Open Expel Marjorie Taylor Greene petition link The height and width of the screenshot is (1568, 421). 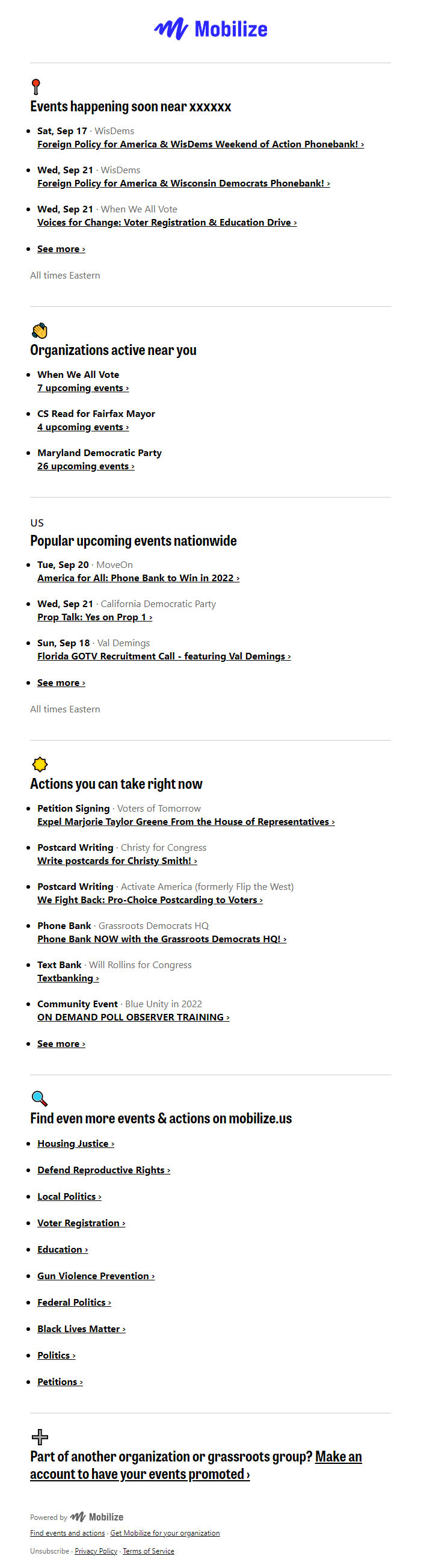tap(186, 821)
